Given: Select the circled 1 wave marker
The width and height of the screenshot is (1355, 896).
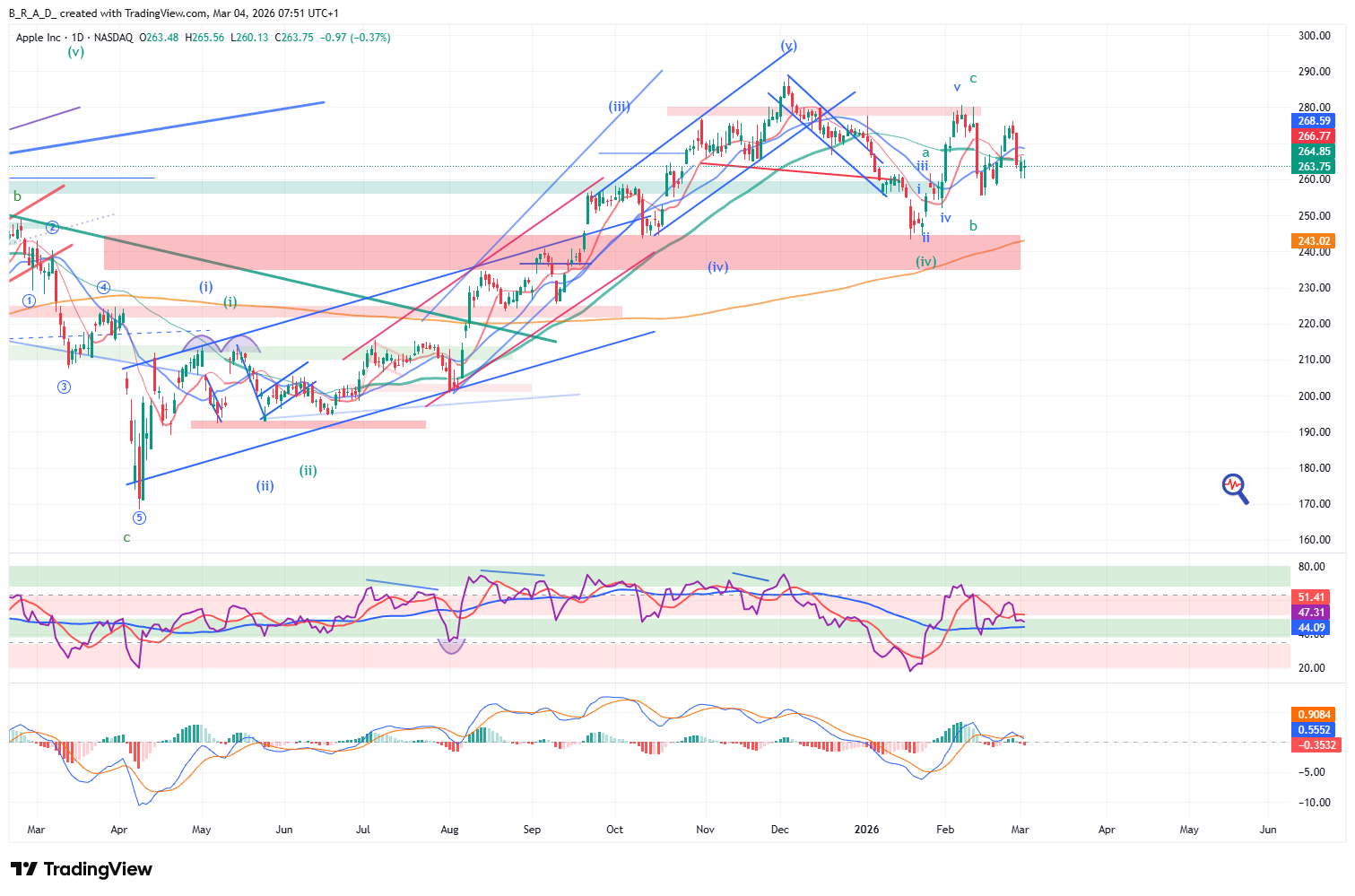Looking at the screenshot, I should point(29,301).
